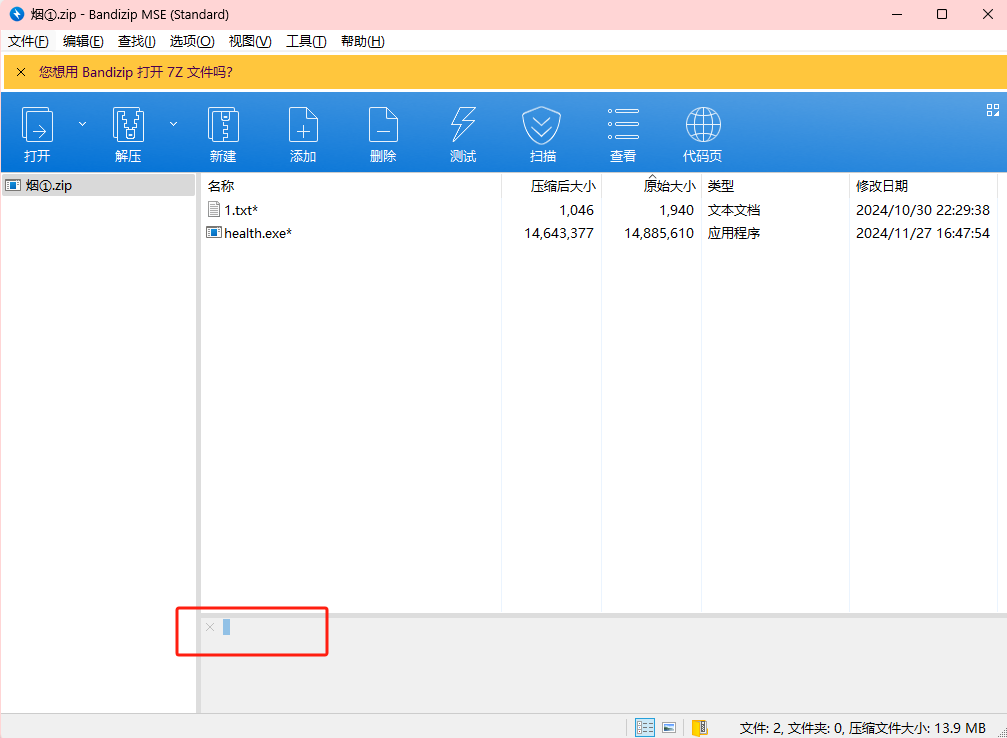This screenshot has height=738, width=1007.
Task: Select 烟①.zip in the left tree
Action: pyautogui.click(x=99, y=186)
